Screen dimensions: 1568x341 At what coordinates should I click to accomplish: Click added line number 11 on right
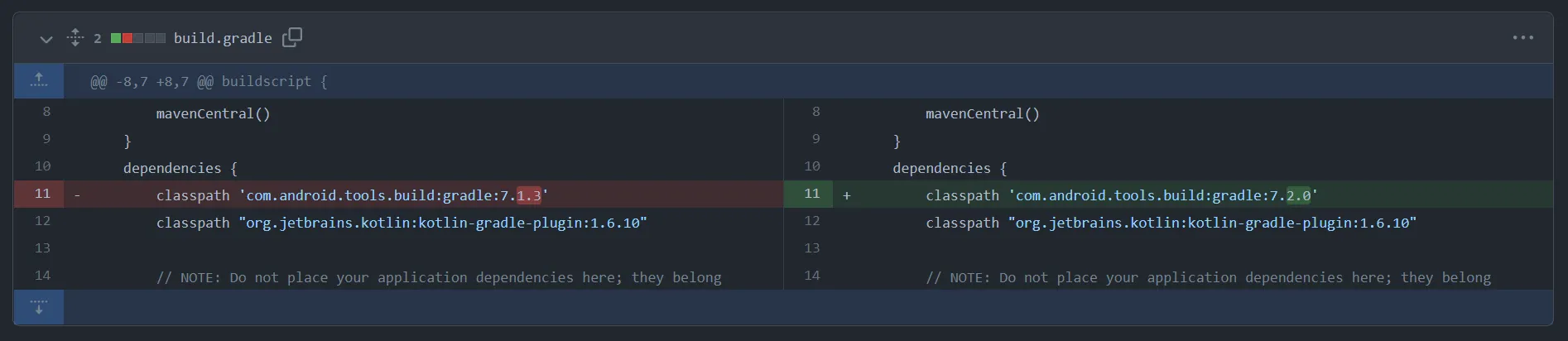(x=812, y=194)
